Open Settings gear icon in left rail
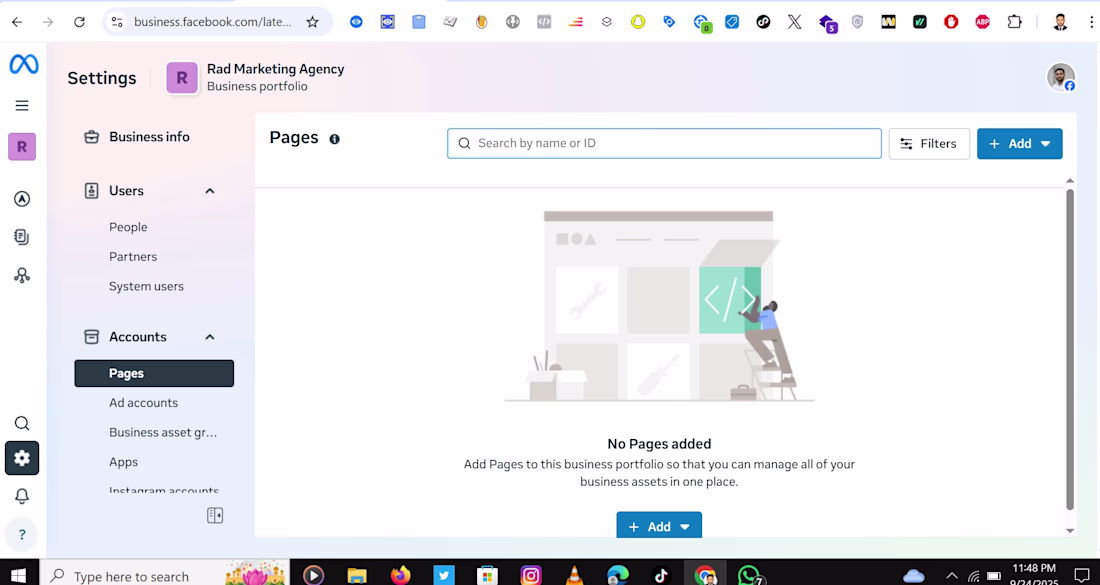 (22, 458)
